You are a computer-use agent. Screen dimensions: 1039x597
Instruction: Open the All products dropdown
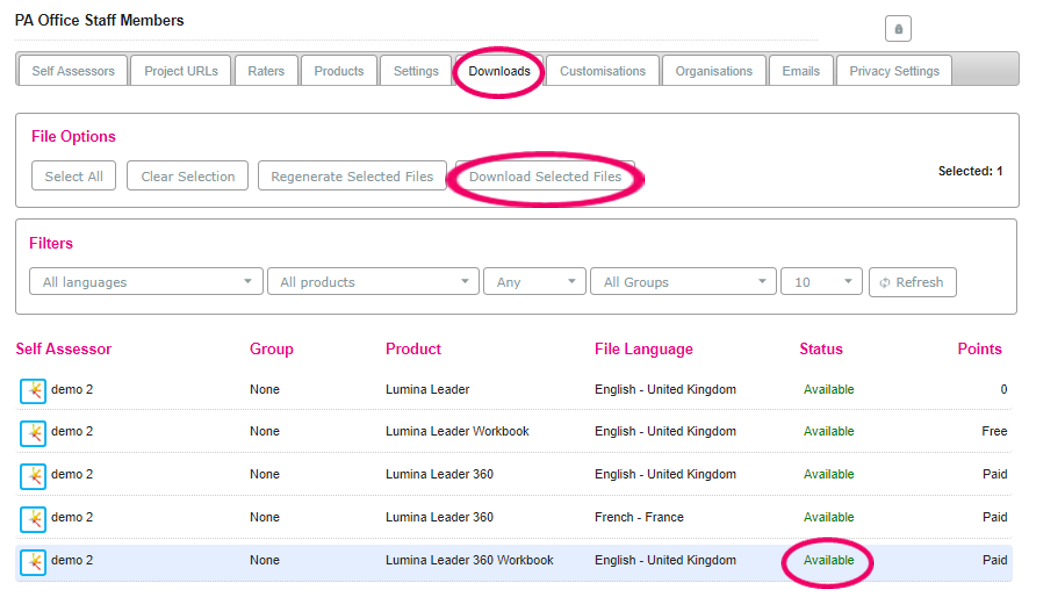[373, 282]
